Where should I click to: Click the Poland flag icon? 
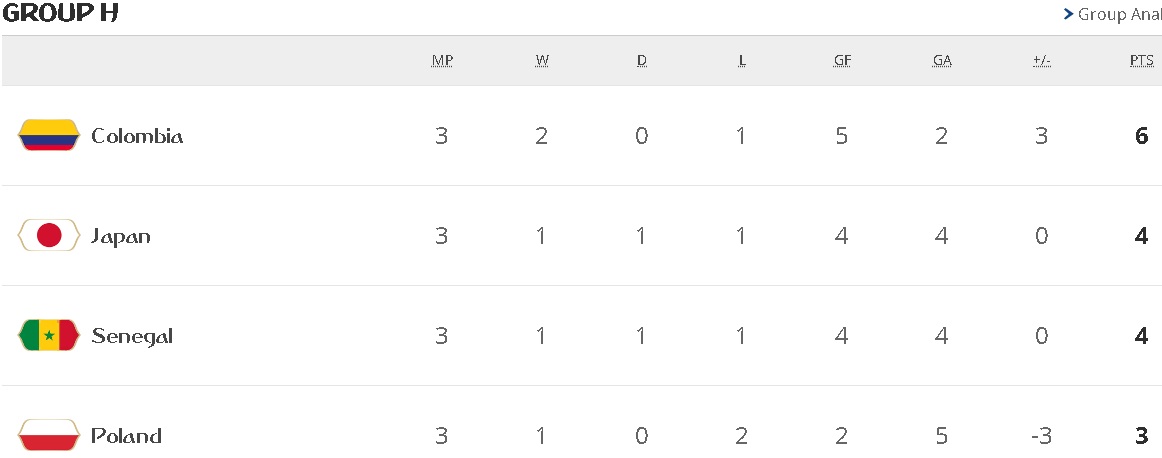(48, 435)
